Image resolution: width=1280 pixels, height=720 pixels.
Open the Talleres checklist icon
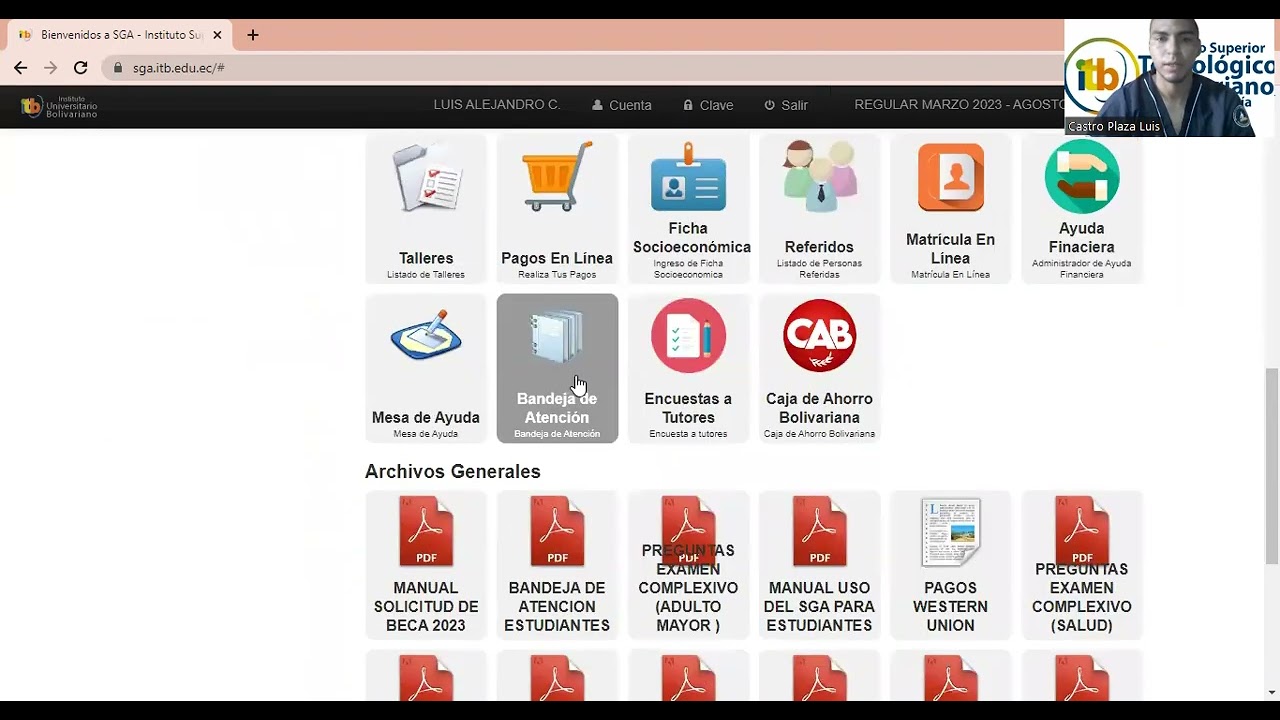[x=426, y=178]
